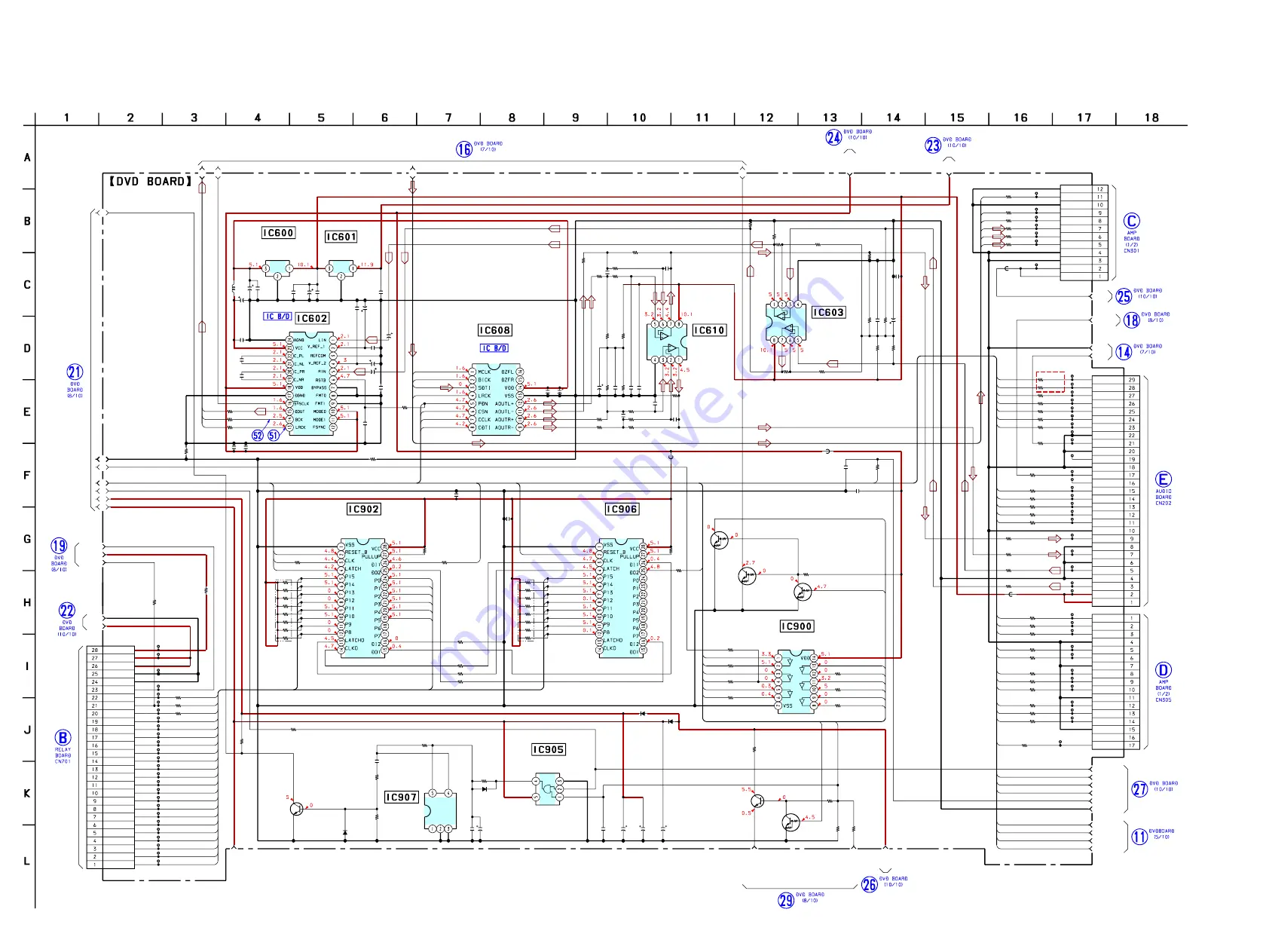Image resolution: width=1266 pixels, height=952 pixels.
Task: Click the DVD BOARD title label
Action: coord(151,181)
